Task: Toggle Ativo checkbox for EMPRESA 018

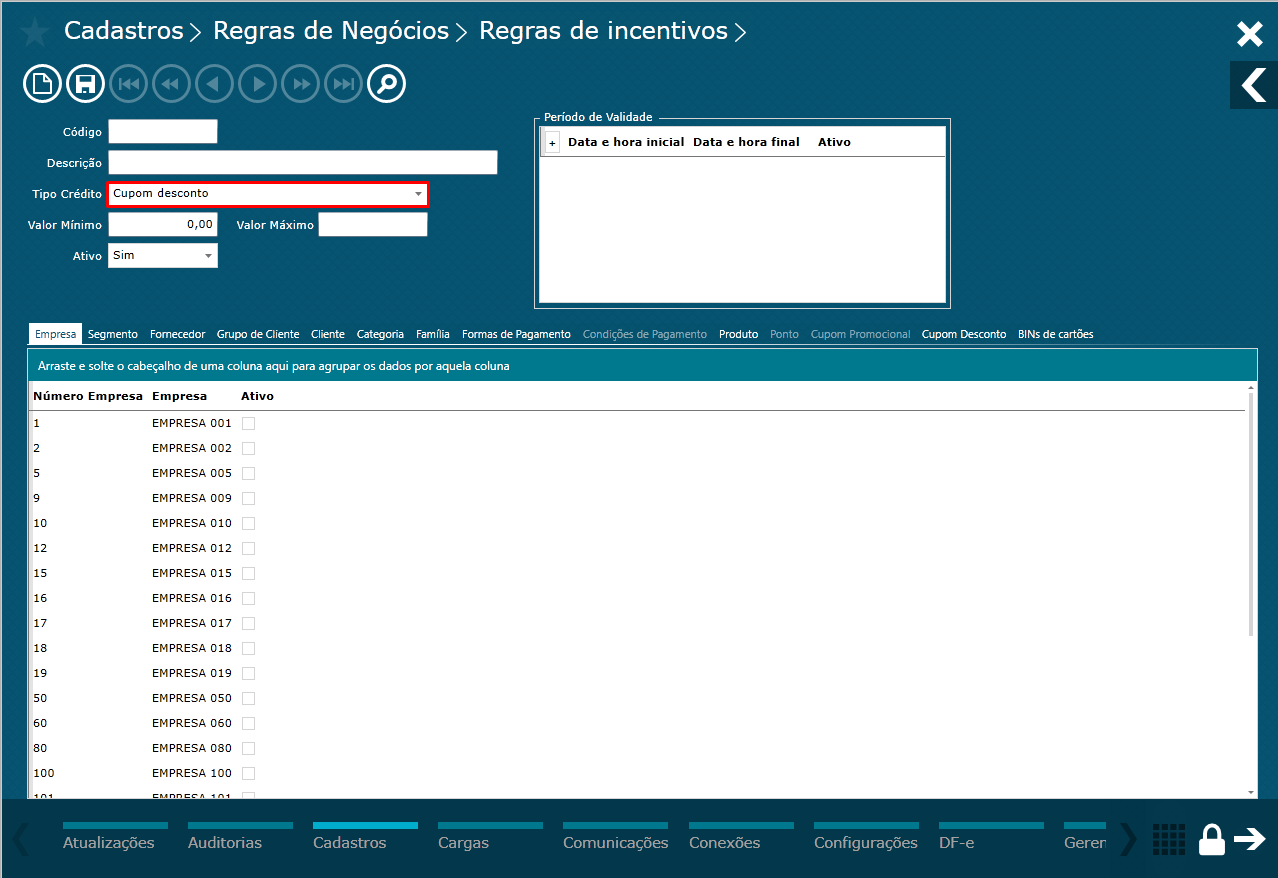Action: point(248,648)
